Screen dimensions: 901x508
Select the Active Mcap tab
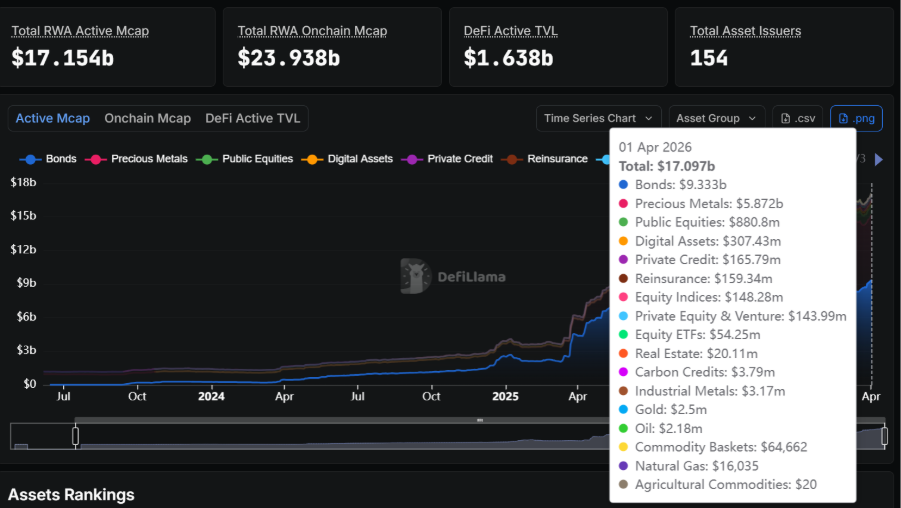[53, 118]
